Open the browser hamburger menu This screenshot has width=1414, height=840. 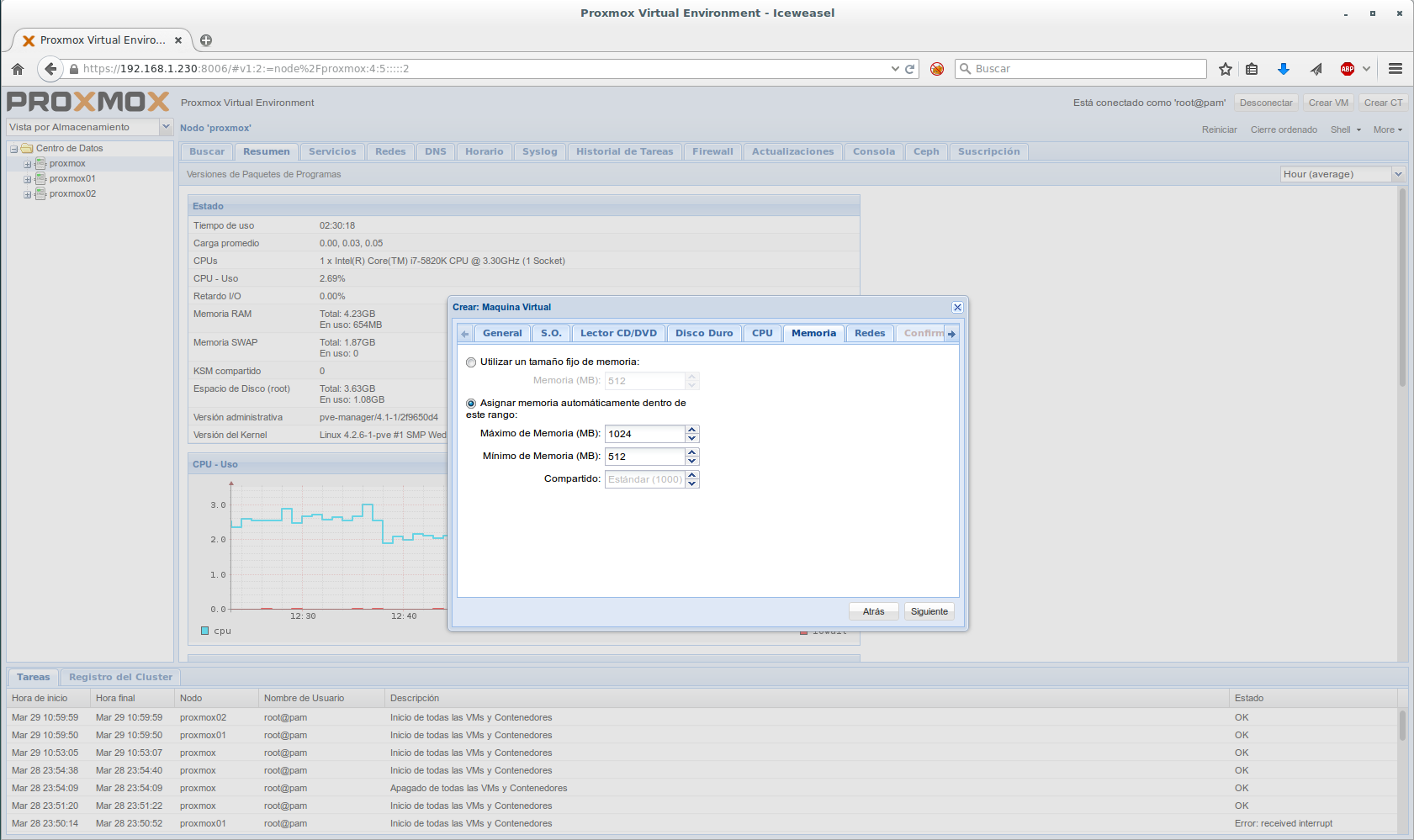tap(1395, 69)
